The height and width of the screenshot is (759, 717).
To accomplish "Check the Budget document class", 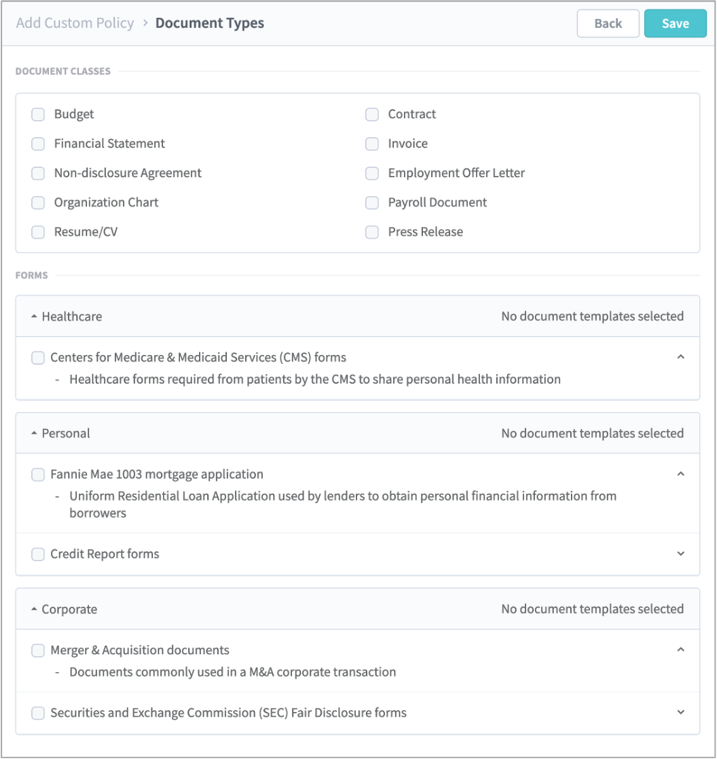I will (38, 114).
